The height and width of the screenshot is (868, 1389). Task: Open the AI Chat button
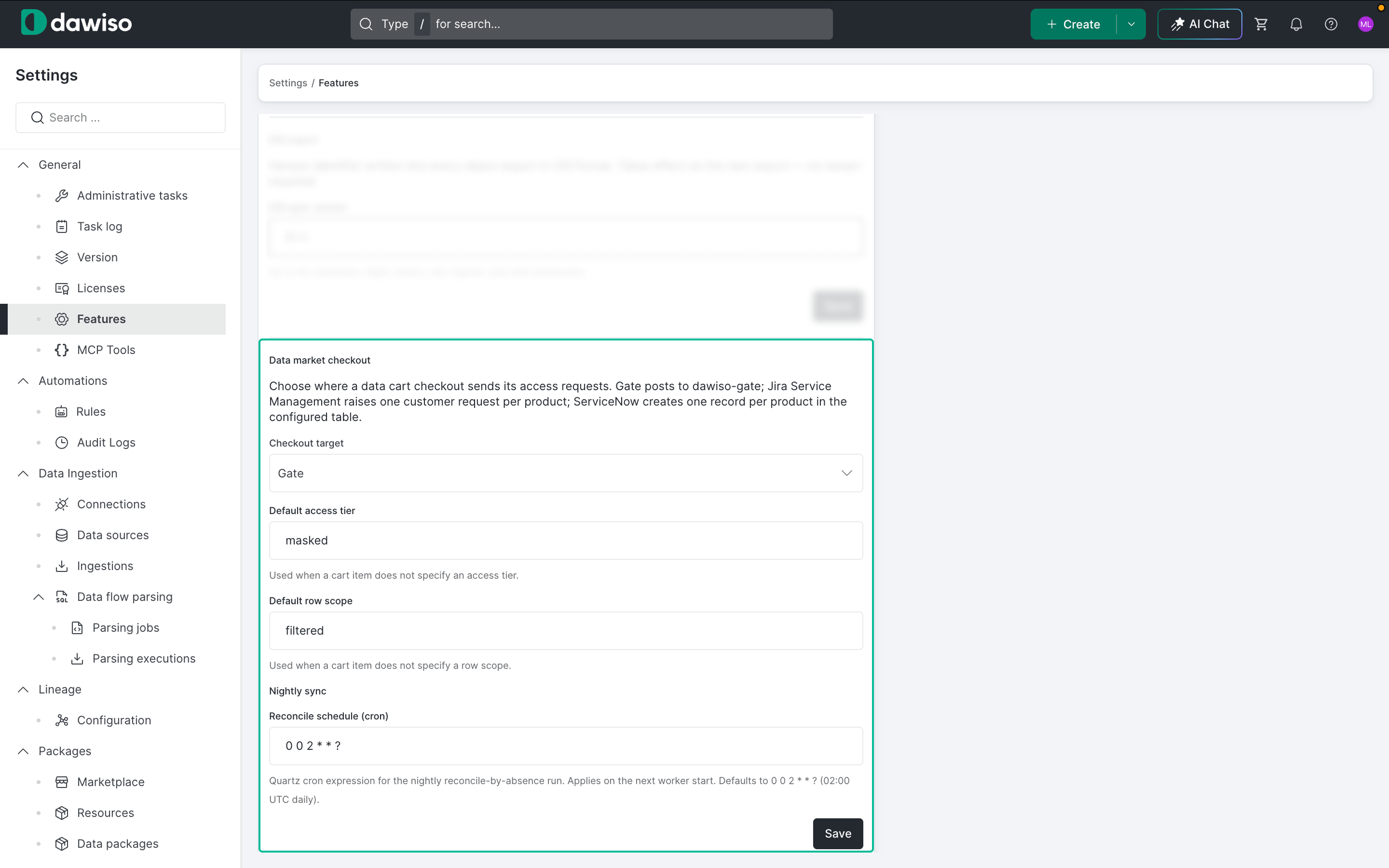pyautogui.click(x=1199, y=24)
